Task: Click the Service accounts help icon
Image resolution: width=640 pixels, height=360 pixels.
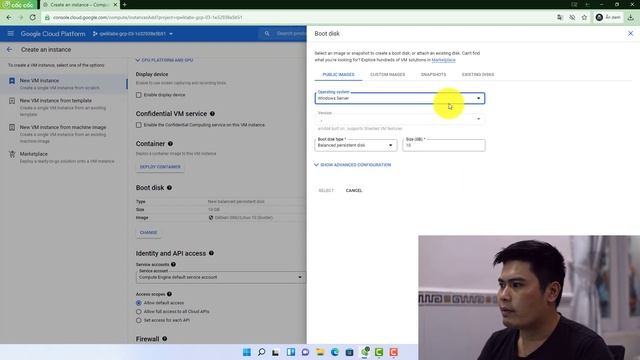Action: click(x=173, y=264)
